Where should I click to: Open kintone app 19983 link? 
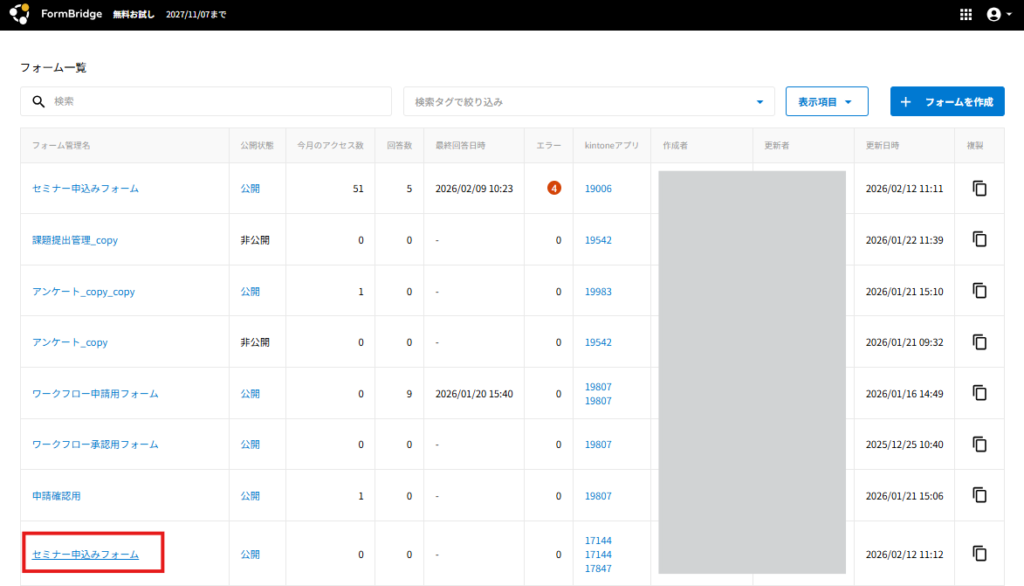(598, 292)
